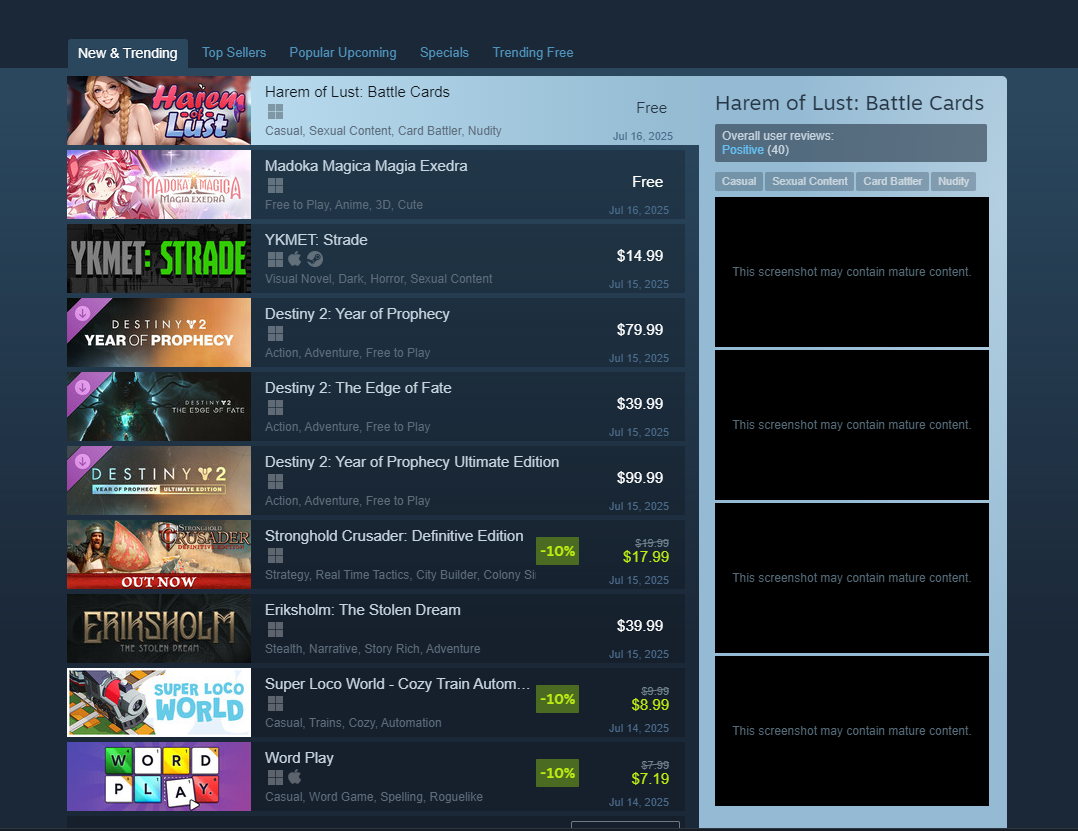Open the Positive user reviews link

pos(742,150)
